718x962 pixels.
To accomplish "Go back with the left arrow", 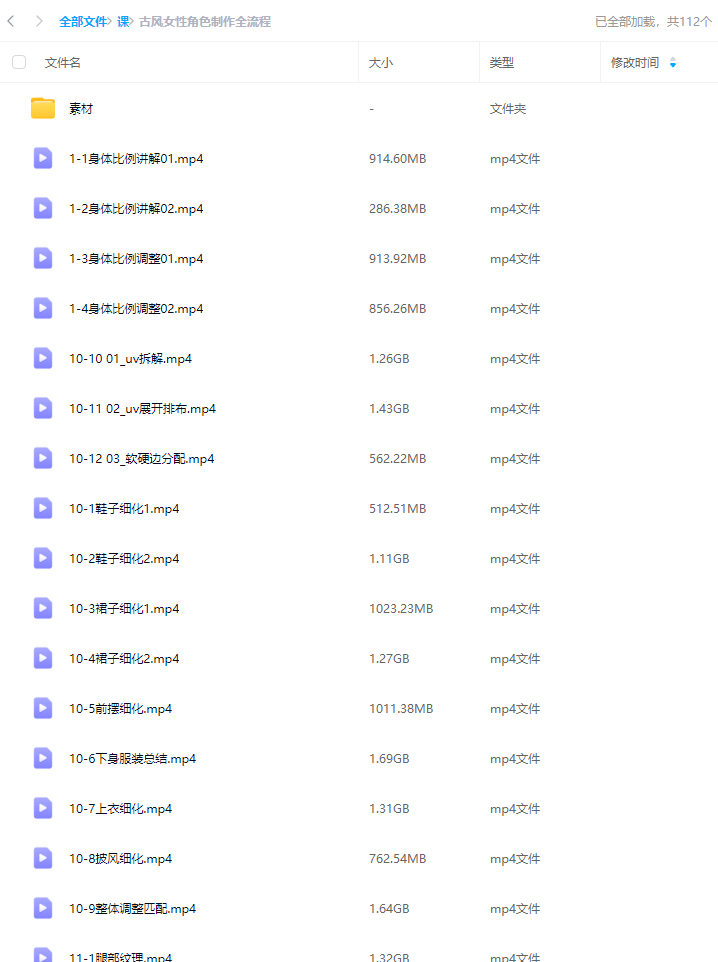I will [11, 21].
